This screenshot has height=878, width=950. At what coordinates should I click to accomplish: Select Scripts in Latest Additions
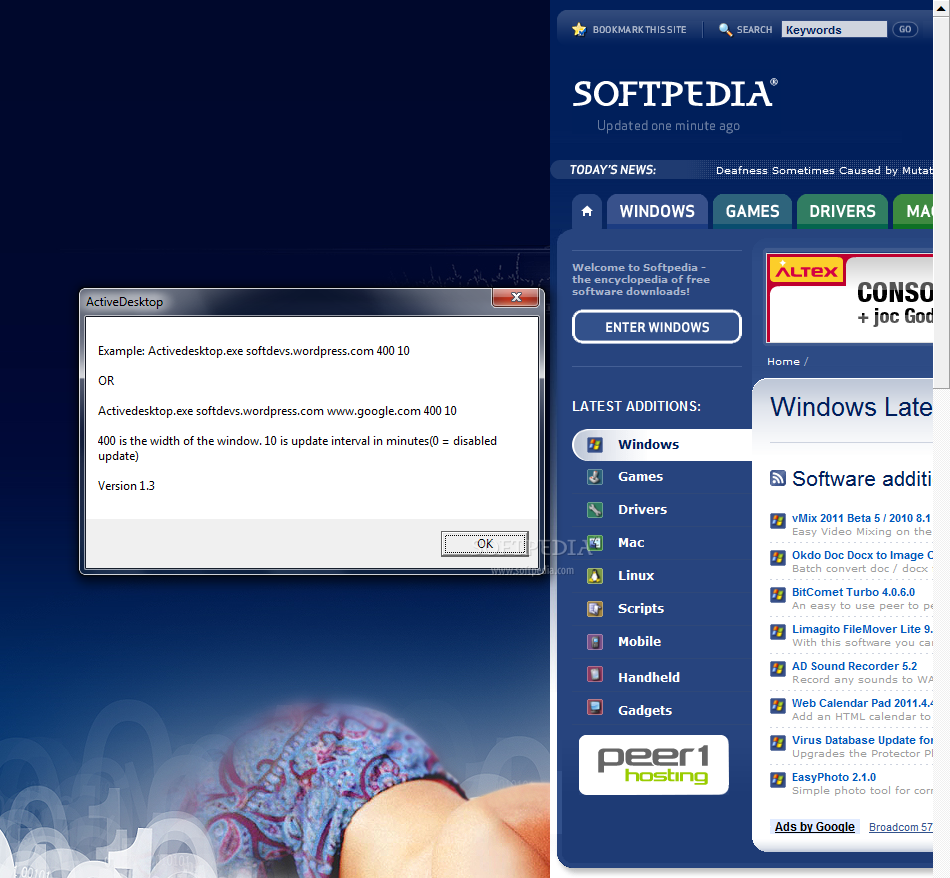pos(640,608)
